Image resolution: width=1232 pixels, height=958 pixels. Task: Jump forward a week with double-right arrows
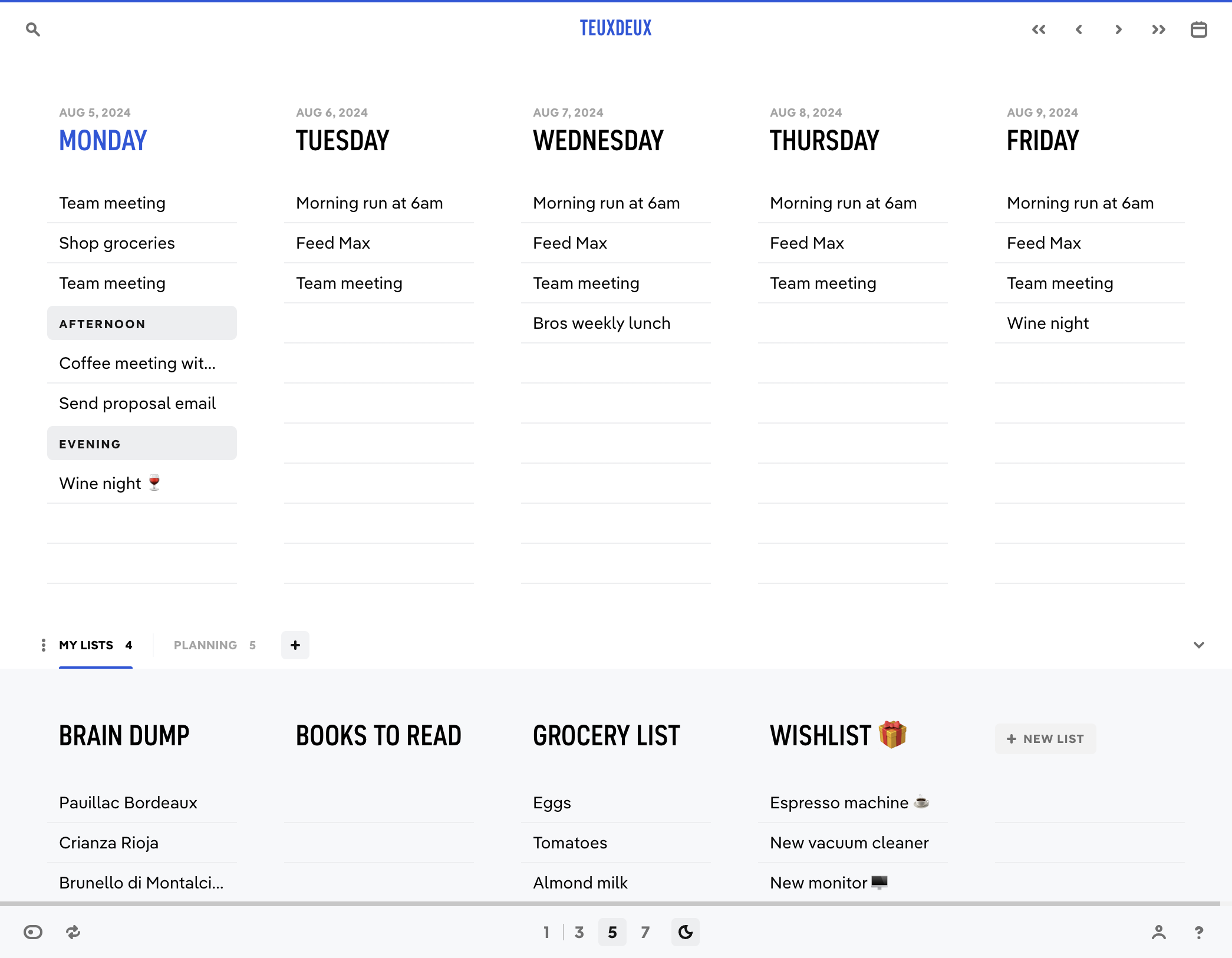(x=1159, y=29)
